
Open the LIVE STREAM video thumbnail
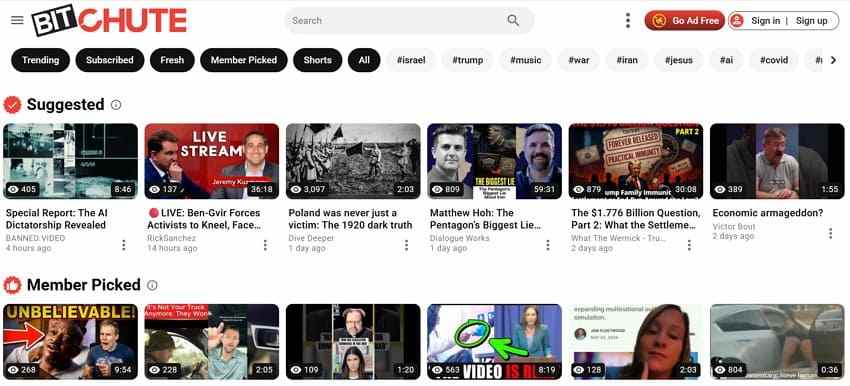pos(212,161)
